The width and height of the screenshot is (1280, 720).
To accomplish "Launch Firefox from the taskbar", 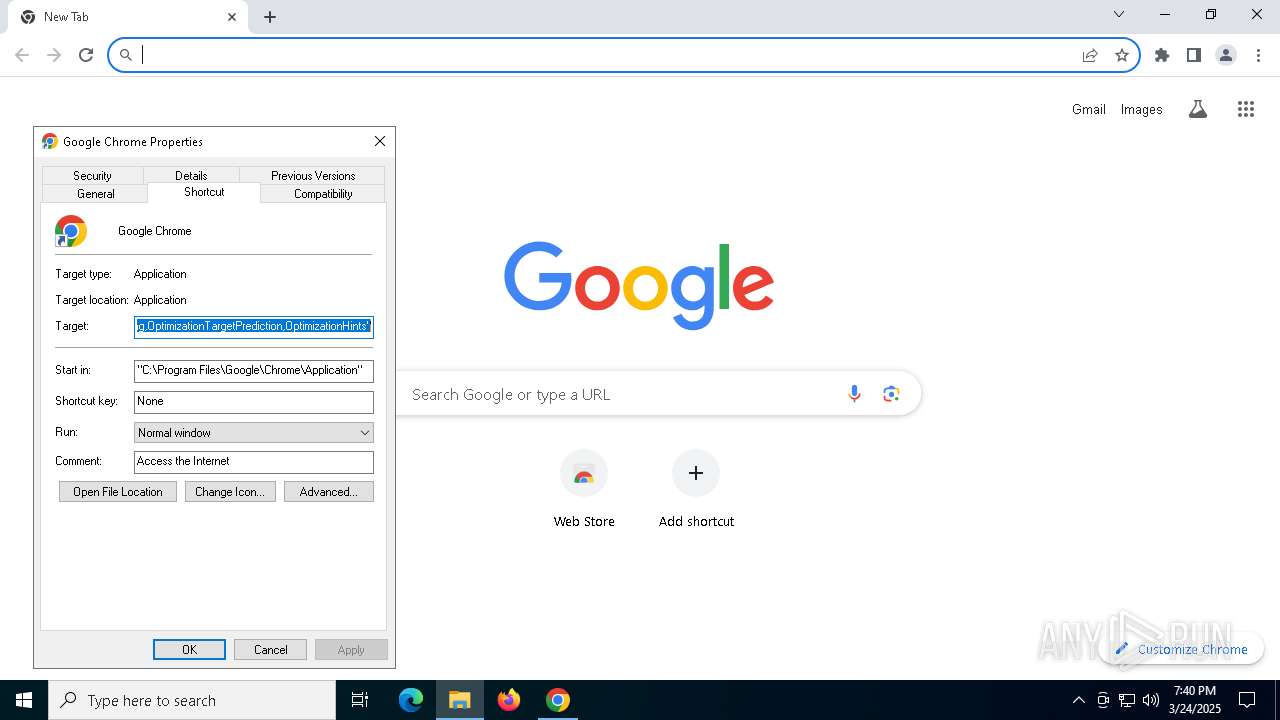I will [509, 700].
